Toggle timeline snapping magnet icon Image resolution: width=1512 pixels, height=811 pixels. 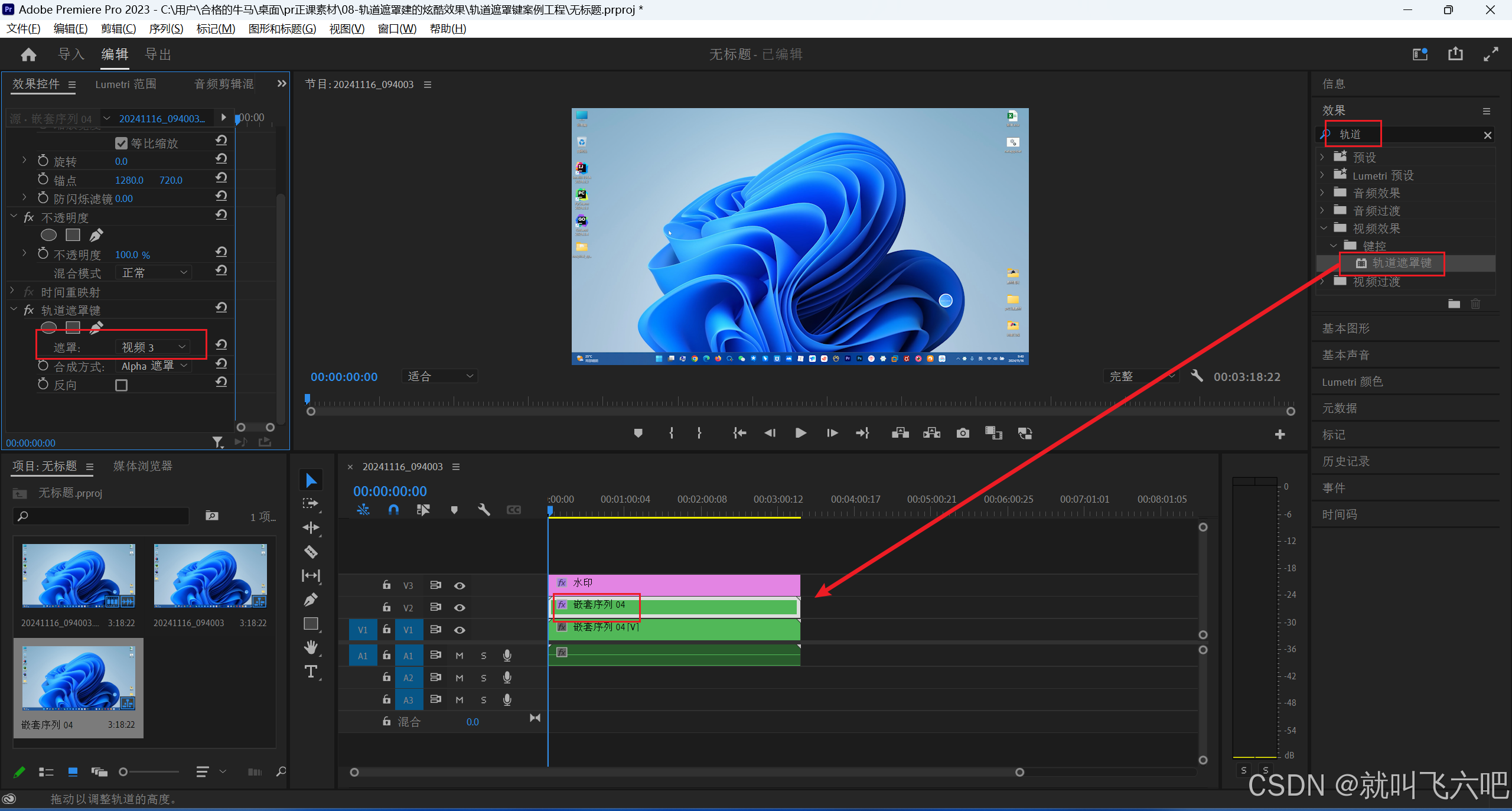[393, 509]
